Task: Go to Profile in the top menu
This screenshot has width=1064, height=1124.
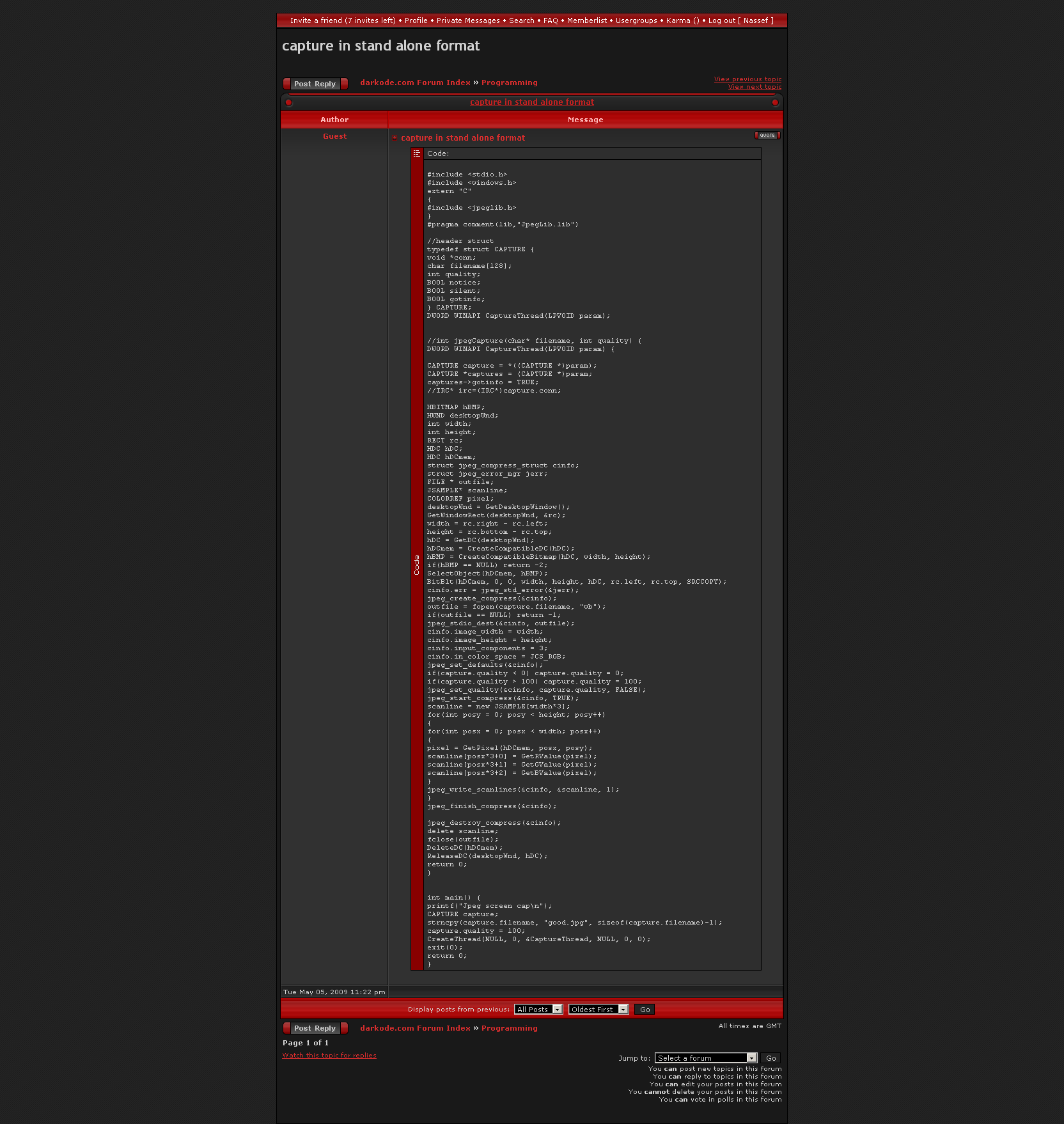Action: (416, 20)
